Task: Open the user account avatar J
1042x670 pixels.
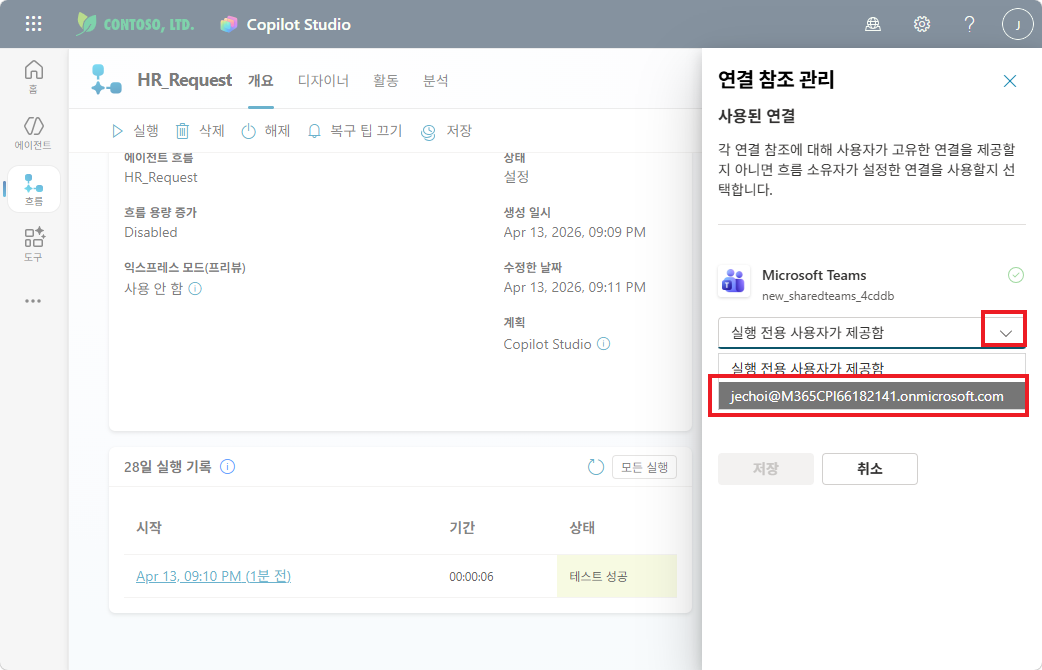Action: point(1017,25)
